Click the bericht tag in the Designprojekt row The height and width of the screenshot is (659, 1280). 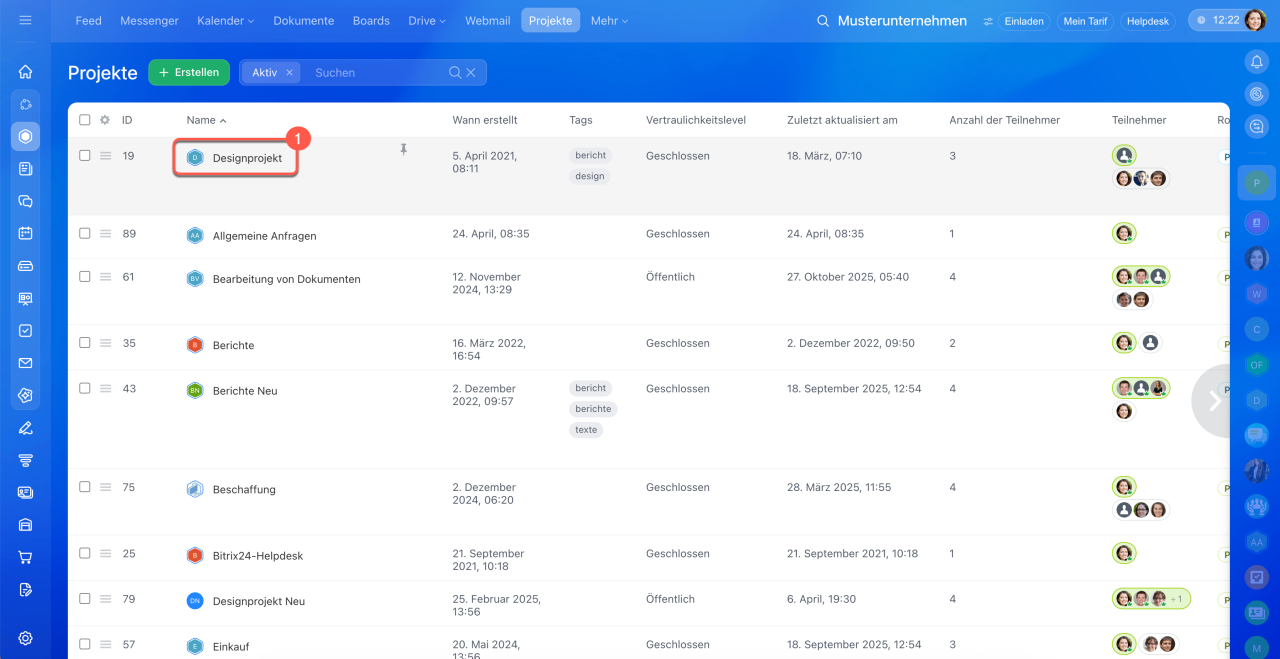590,156
